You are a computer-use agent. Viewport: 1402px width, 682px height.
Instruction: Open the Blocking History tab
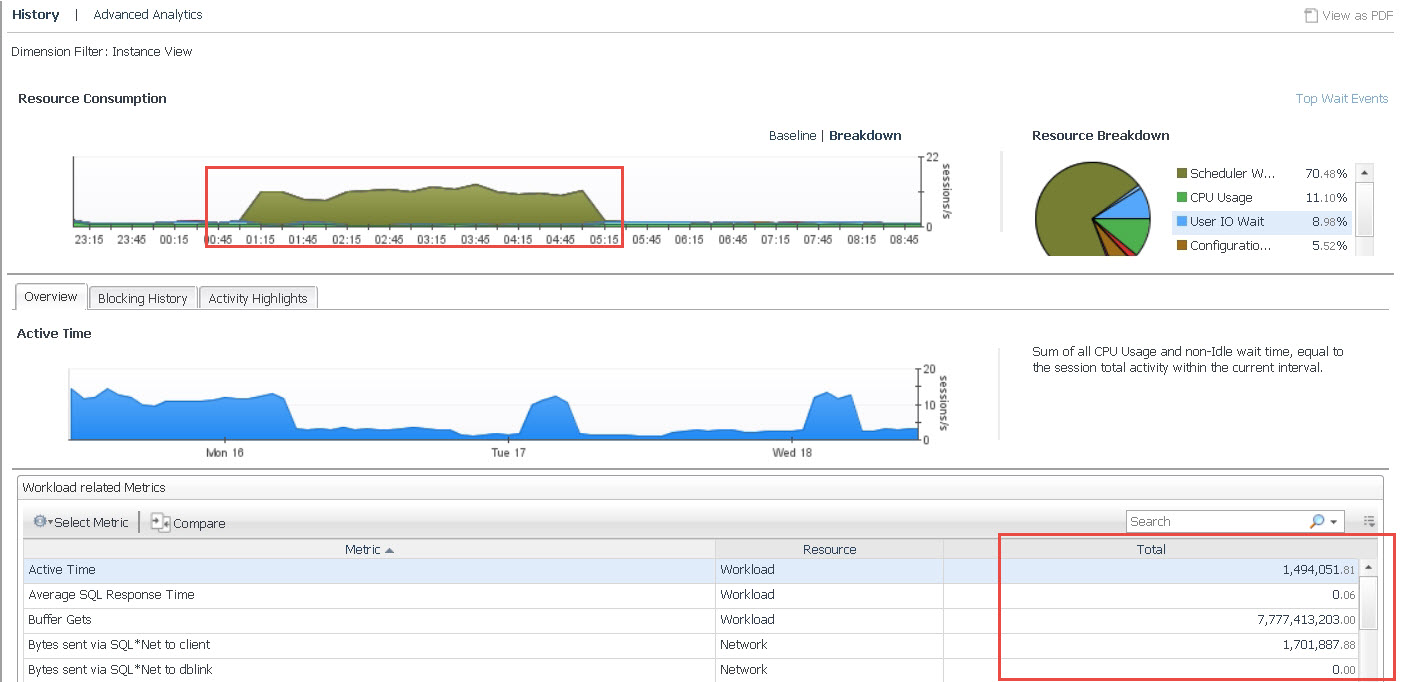(142, 298)
